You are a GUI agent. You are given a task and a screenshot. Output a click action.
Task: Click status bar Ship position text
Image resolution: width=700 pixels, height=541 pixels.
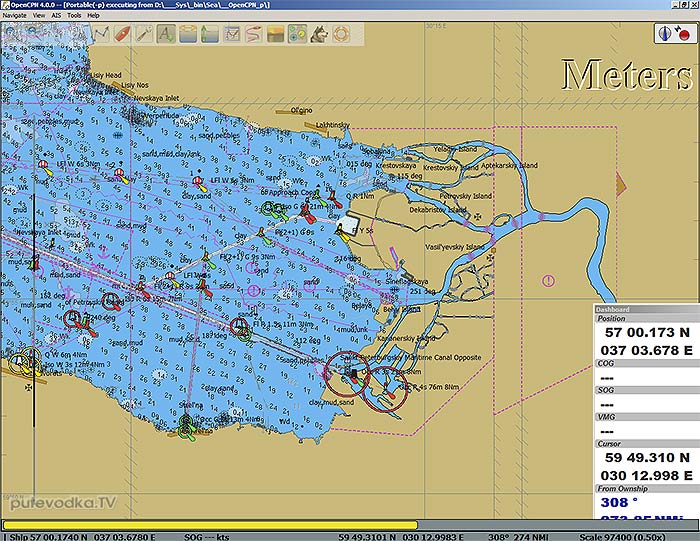click(83, 537)
